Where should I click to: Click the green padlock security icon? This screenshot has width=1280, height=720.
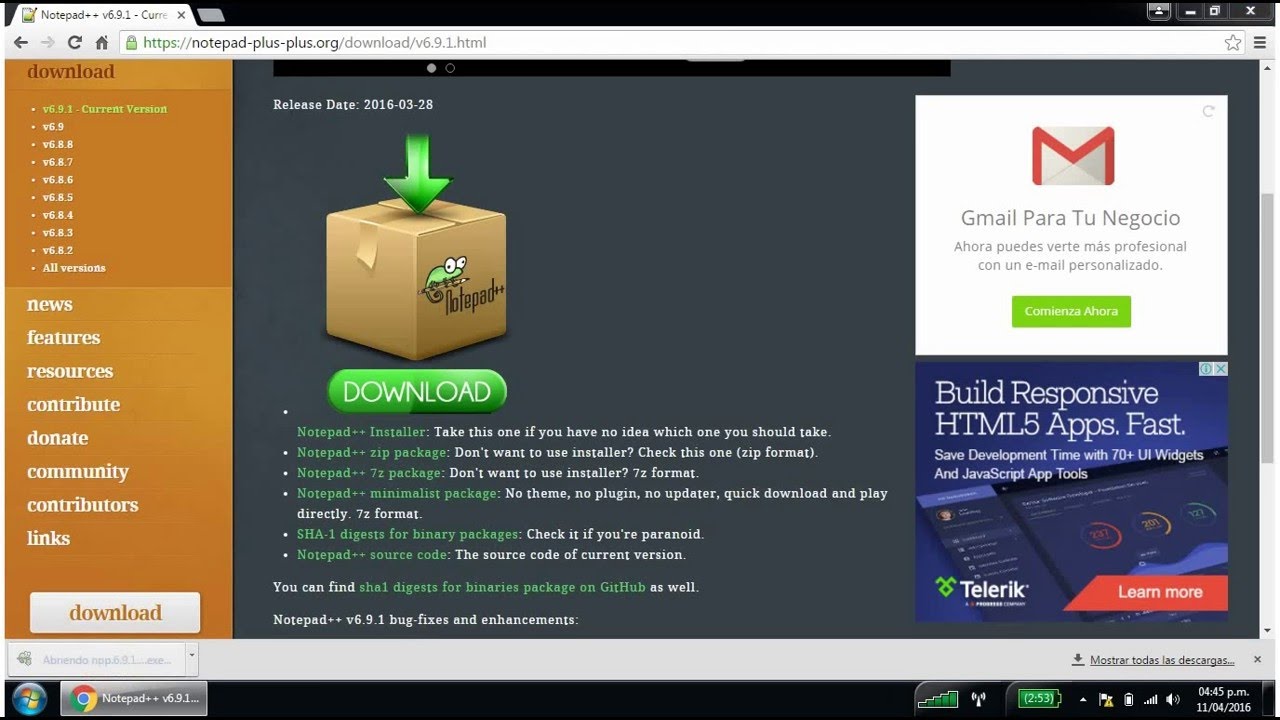(x=131, y=43)
